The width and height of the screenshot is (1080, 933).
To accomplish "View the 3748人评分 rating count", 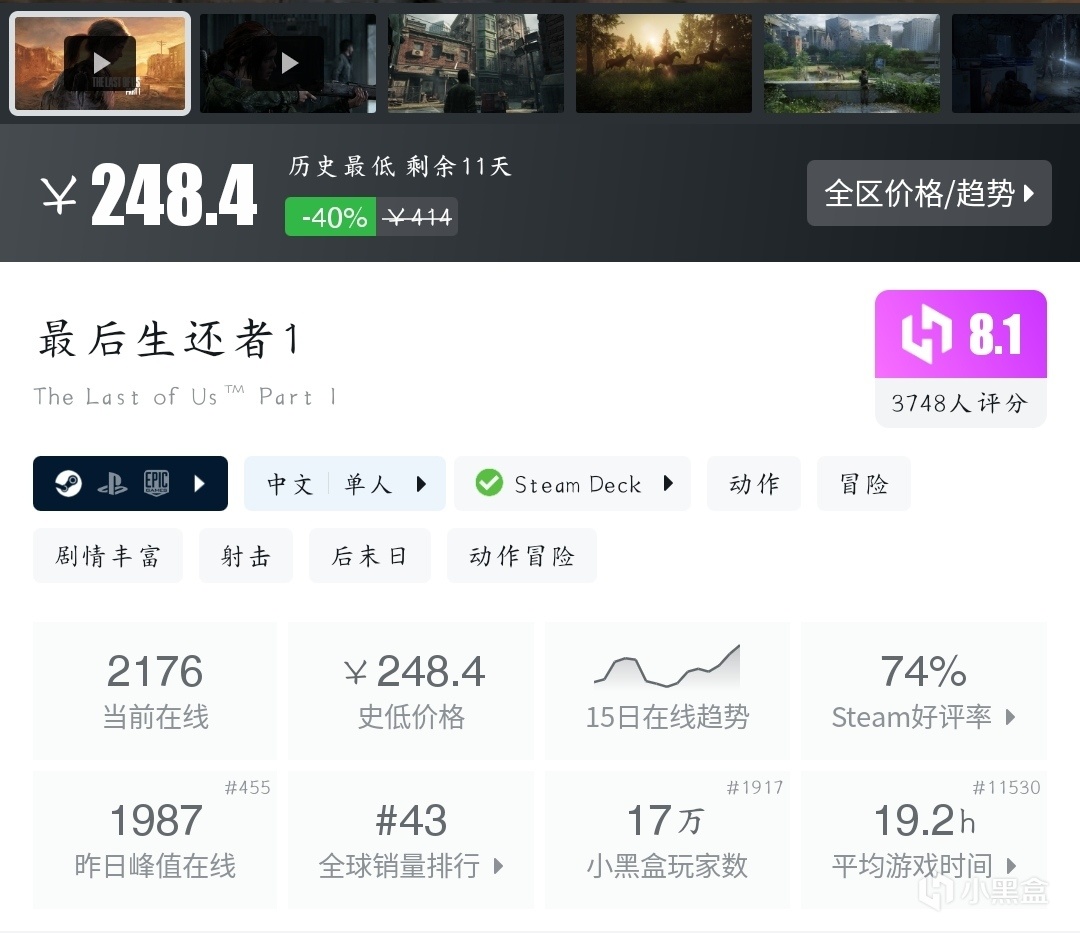I will [x=959, y=403].
